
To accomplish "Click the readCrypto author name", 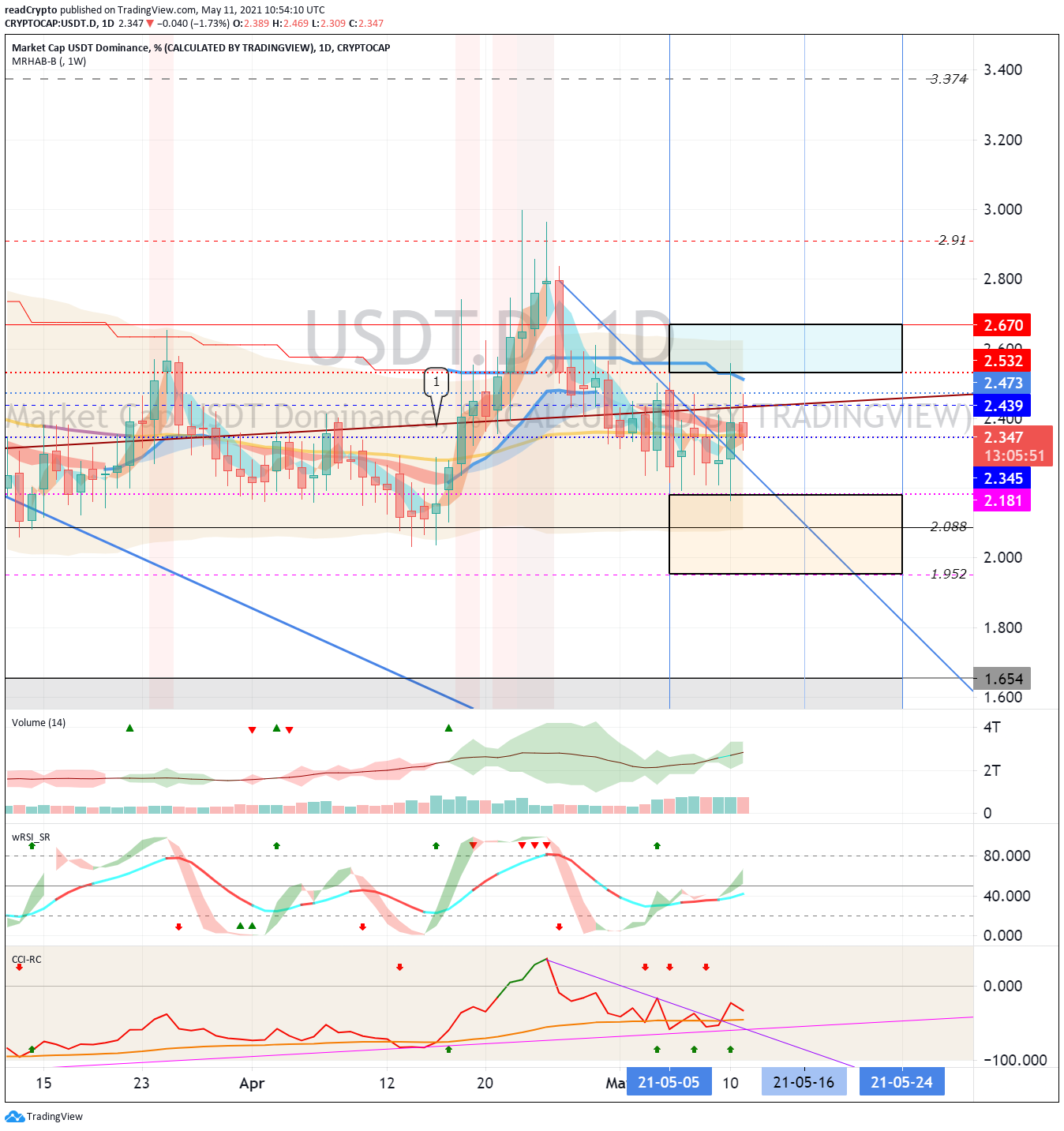I will 31,10.
